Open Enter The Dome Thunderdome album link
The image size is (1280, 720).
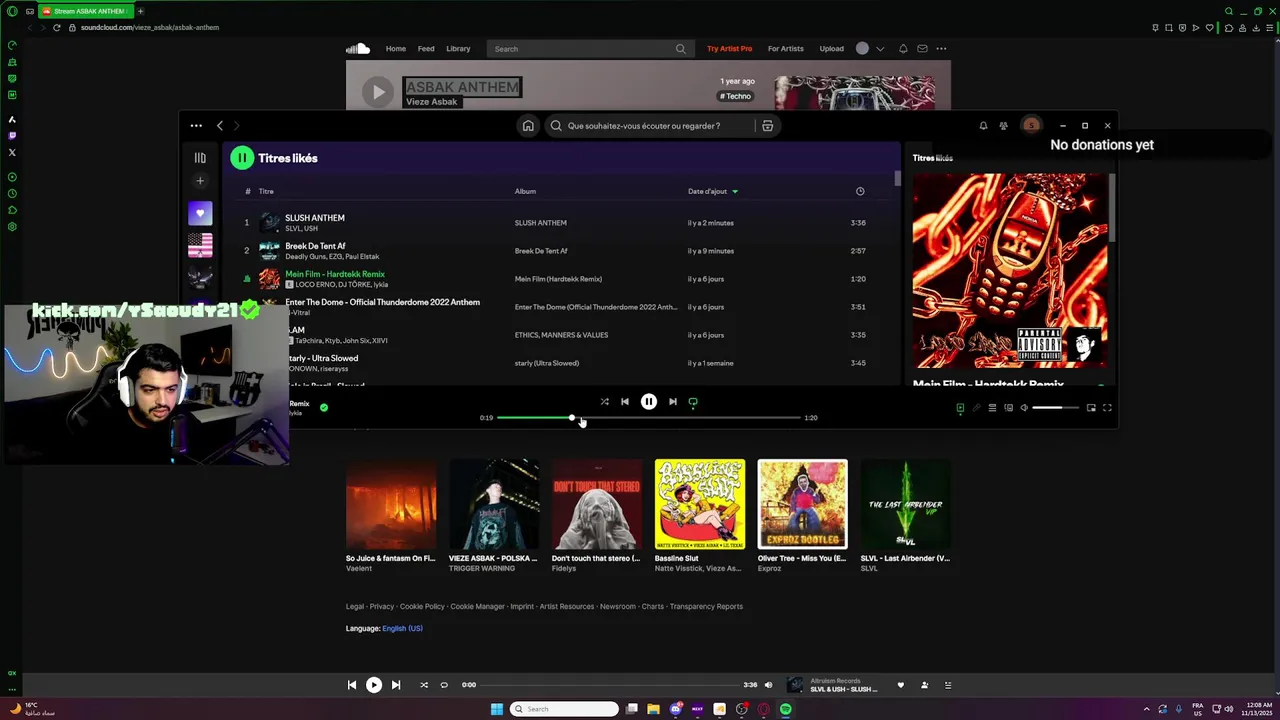(x=596, y=307)
